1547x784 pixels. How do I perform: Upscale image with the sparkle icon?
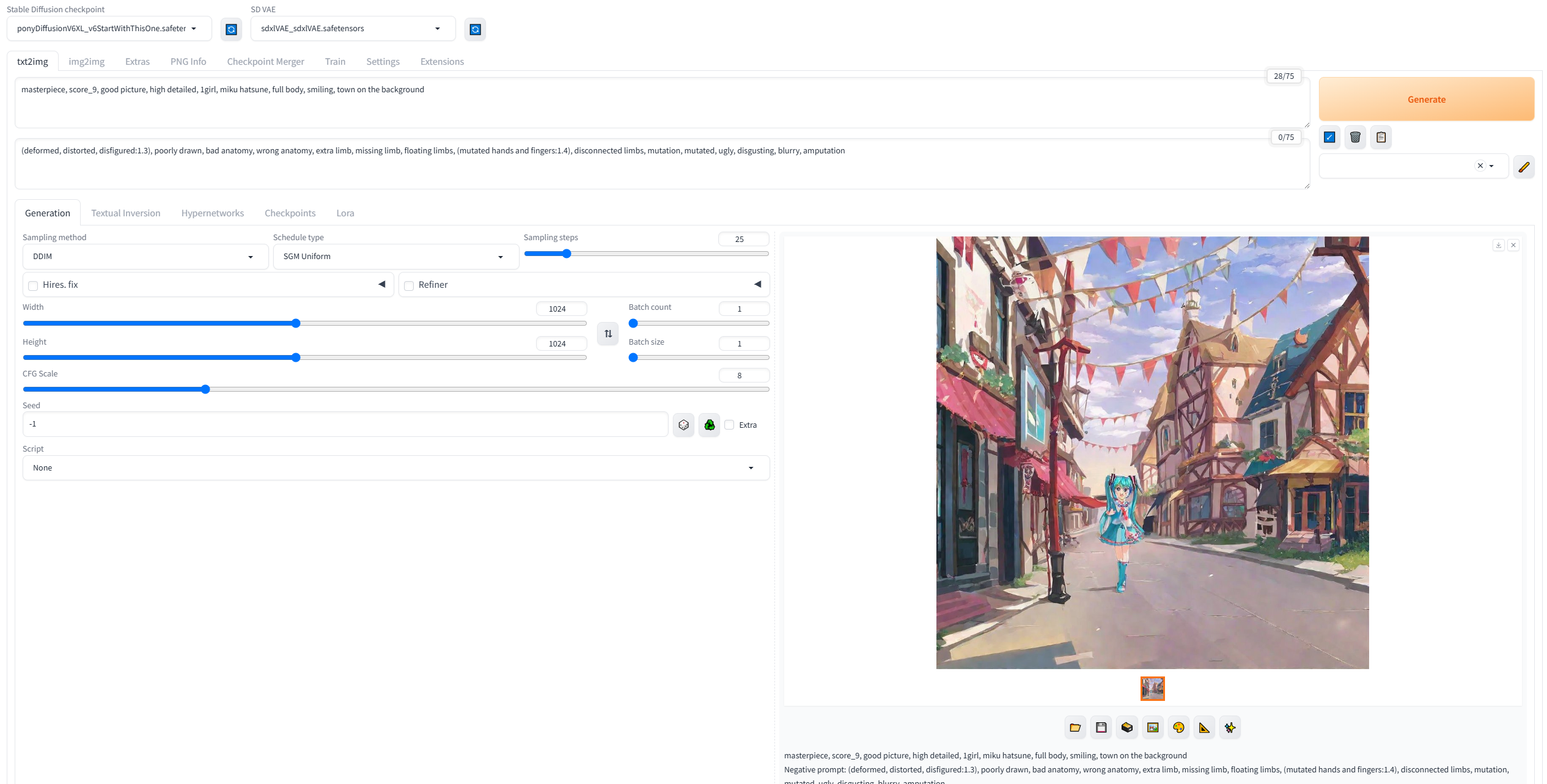(x=1230, y=727)
